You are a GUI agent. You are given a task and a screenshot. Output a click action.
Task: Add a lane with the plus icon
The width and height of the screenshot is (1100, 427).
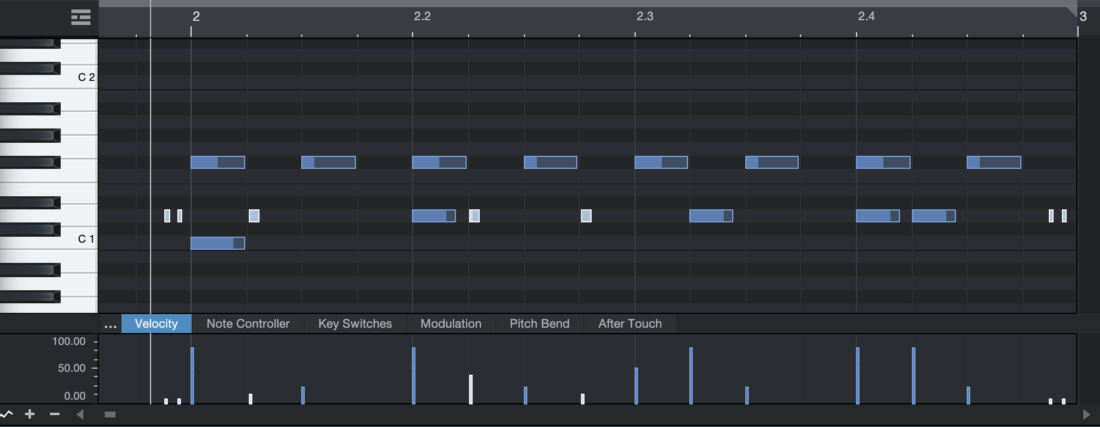click(x=29, y=414)
